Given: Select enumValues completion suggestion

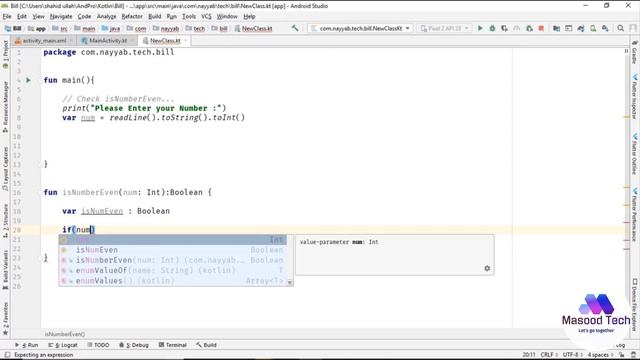Looking at the screenshot, I should click(172, 280).
